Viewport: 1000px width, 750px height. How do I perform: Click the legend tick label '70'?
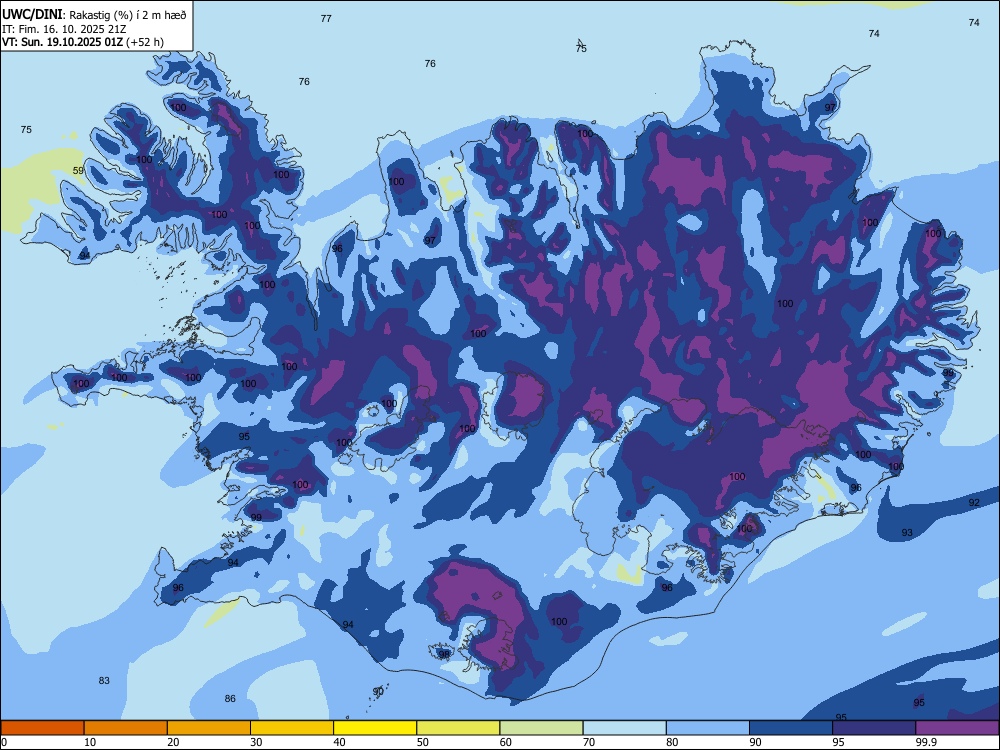pos(589,742)
